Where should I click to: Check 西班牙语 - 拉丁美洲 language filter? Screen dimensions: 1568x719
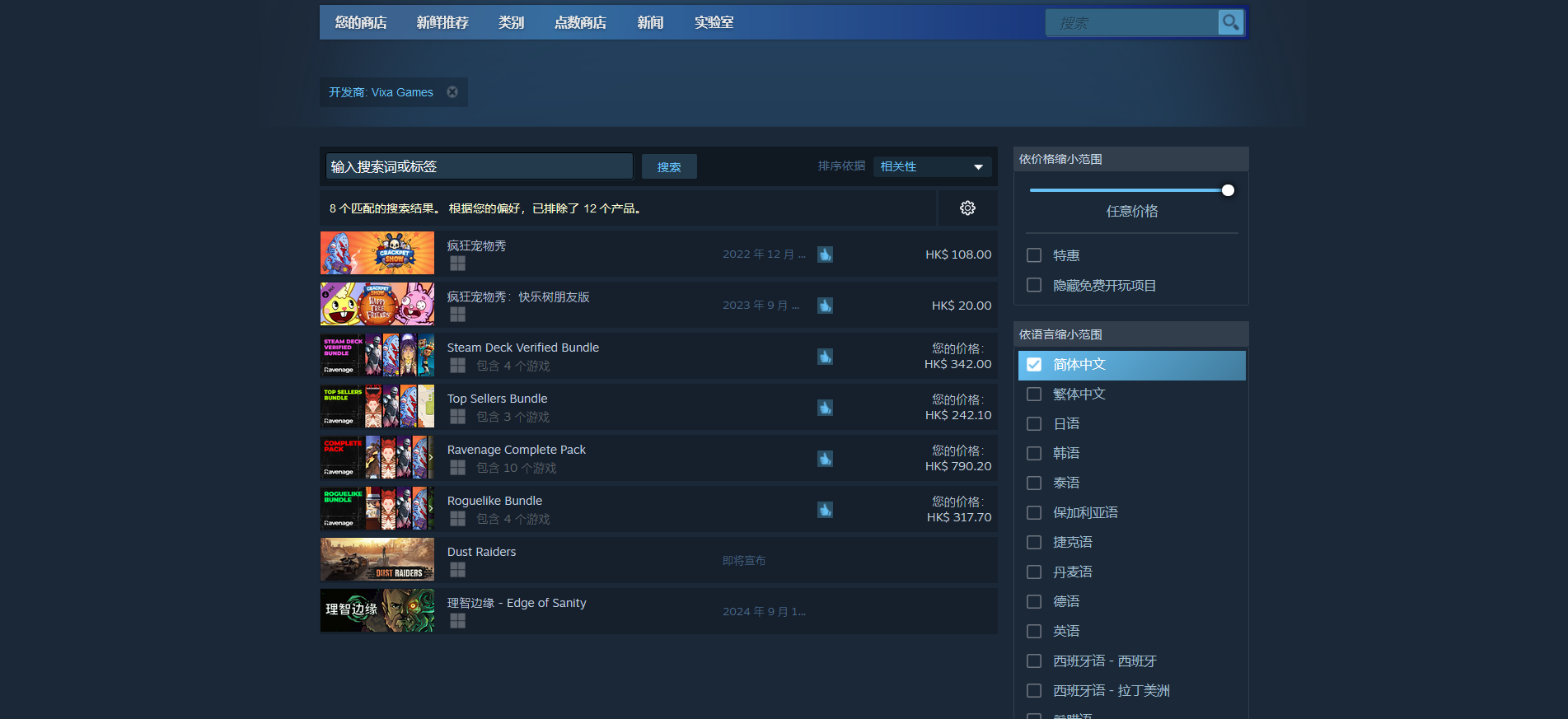coord(1034,690)
